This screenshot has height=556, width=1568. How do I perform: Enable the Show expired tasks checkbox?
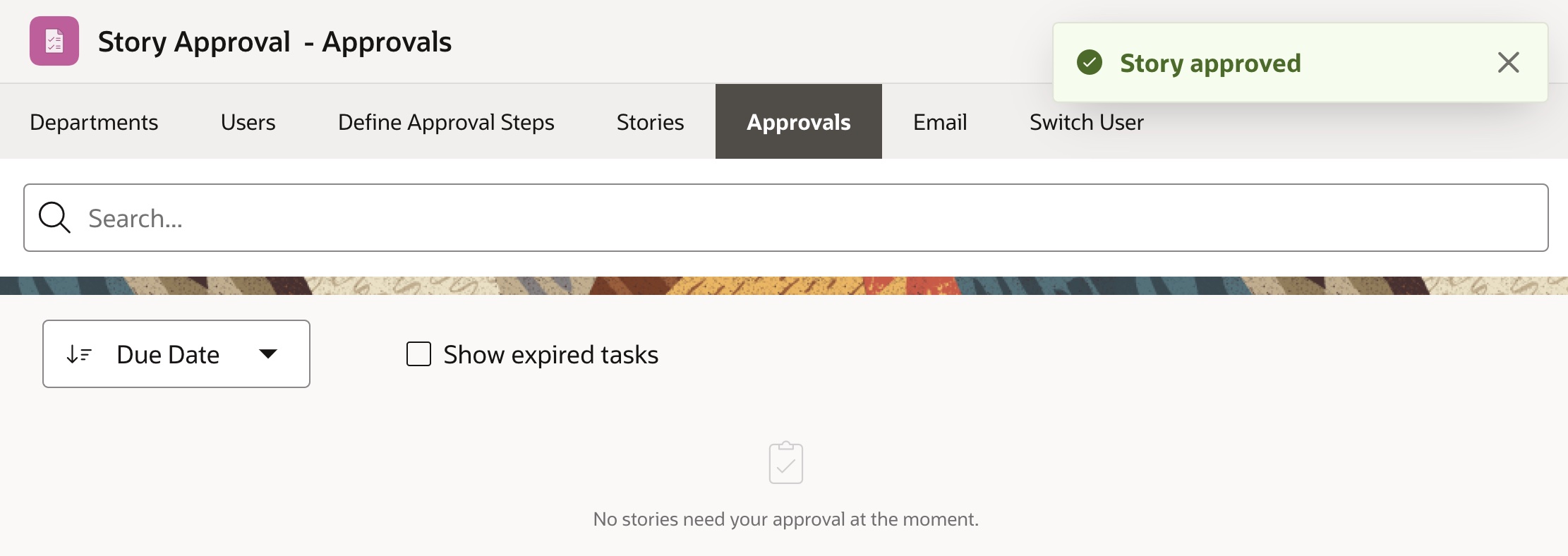pyautogui.click(x=418, y=354)
